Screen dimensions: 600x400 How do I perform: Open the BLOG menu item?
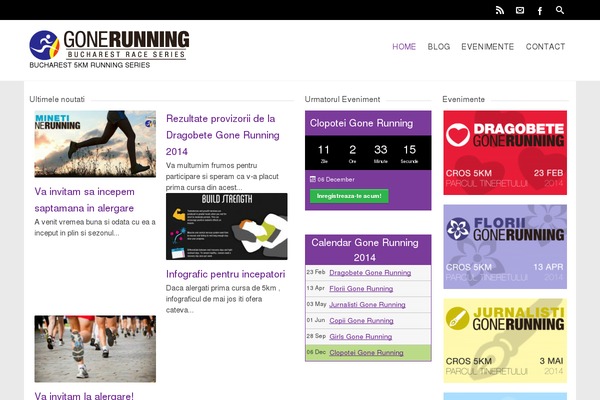438,46
